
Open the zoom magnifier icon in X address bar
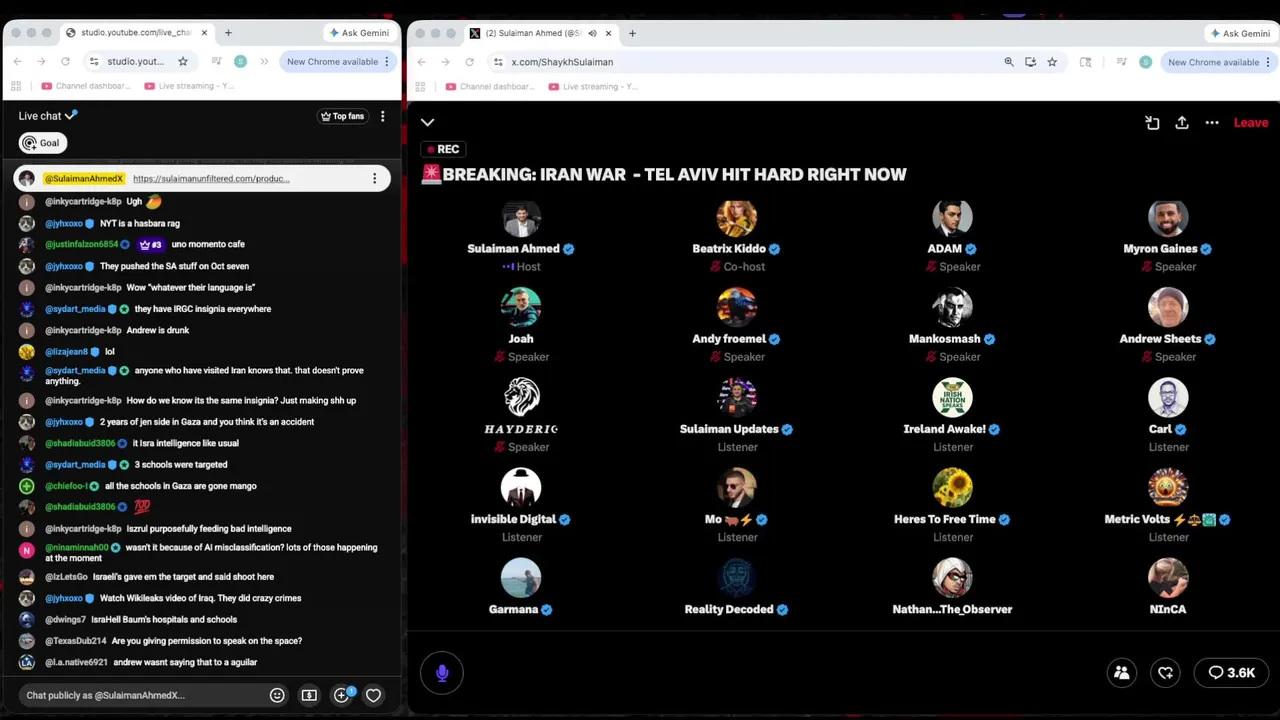[x=1009, y=62]
